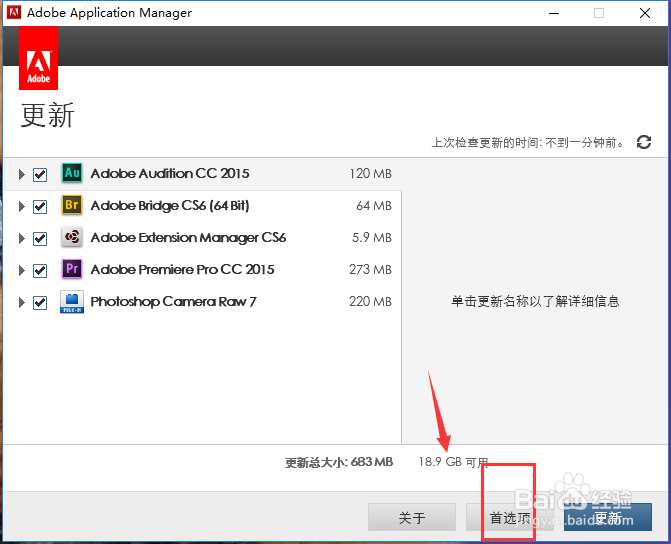Screen dimensions: 671x544
Task: Select the Adobe Bridge CS6 (64 Bit) name
Action: 170,205
